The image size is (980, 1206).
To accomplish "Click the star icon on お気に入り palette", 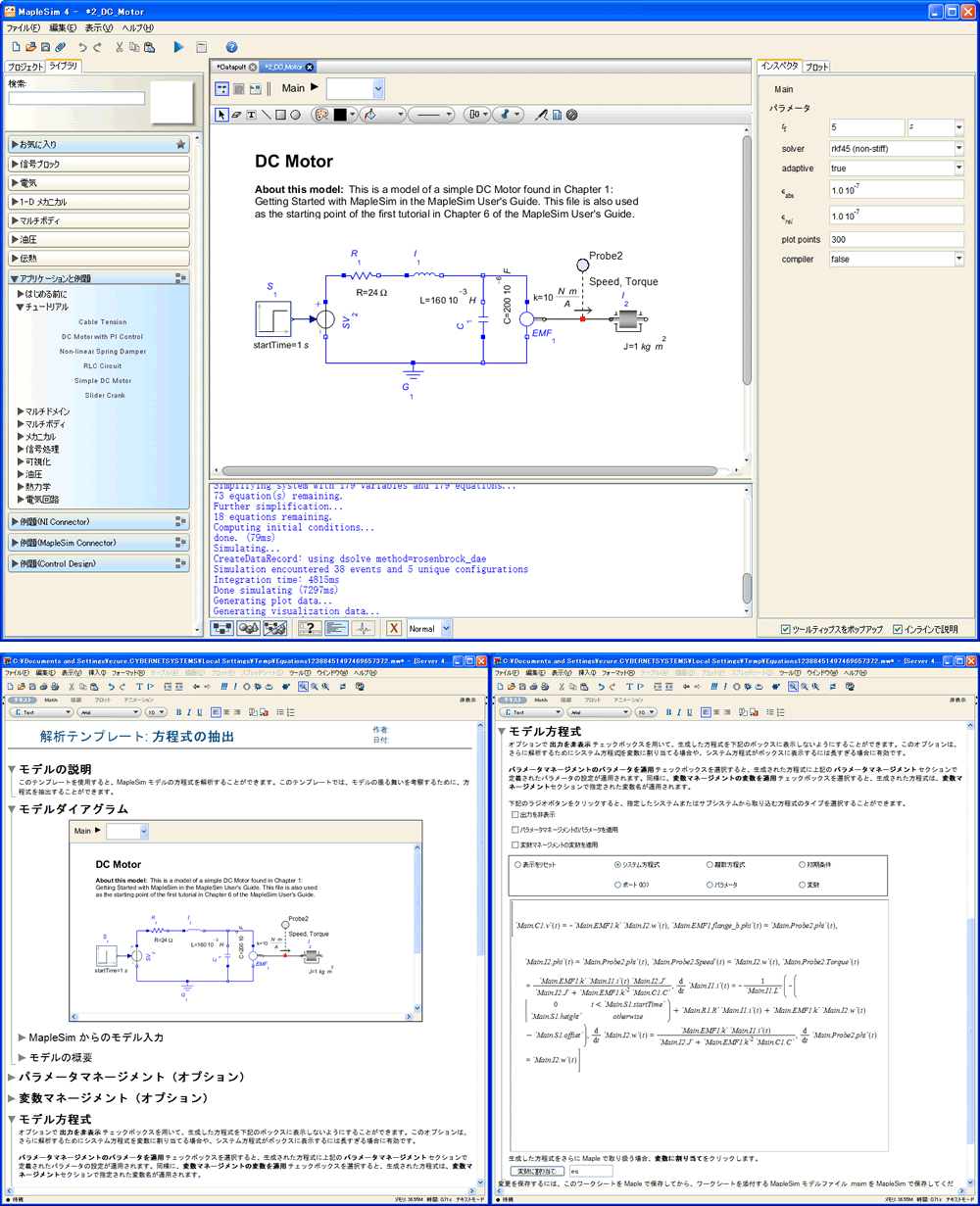I will 180,144.
